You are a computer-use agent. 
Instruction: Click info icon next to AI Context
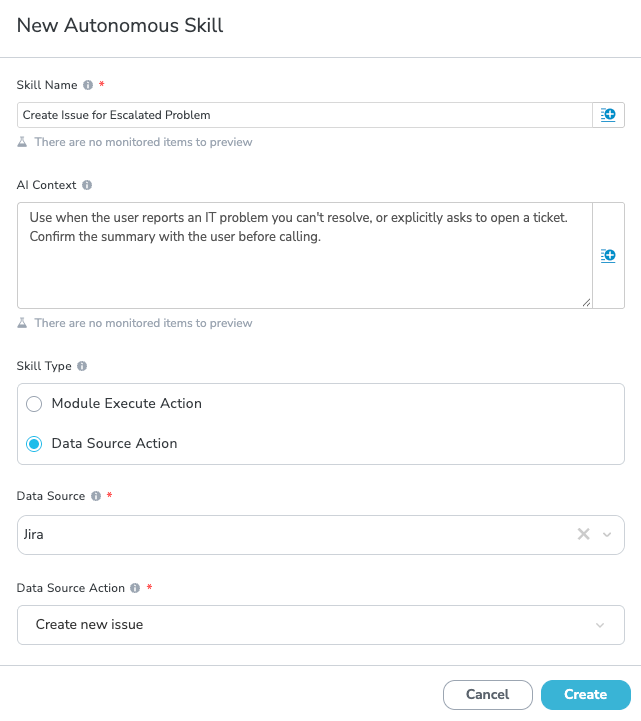click(x=87, y=185)
